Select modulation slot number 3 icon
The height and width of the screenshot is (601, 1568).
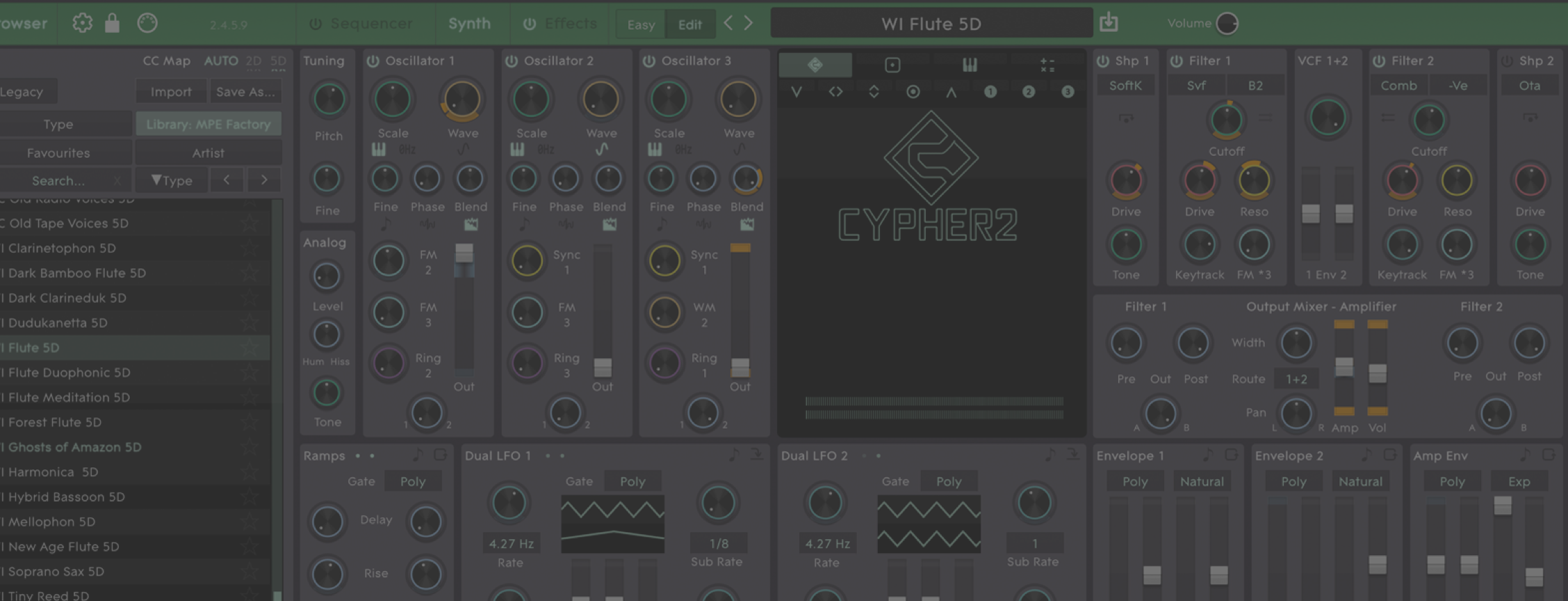coord(1068,91)
